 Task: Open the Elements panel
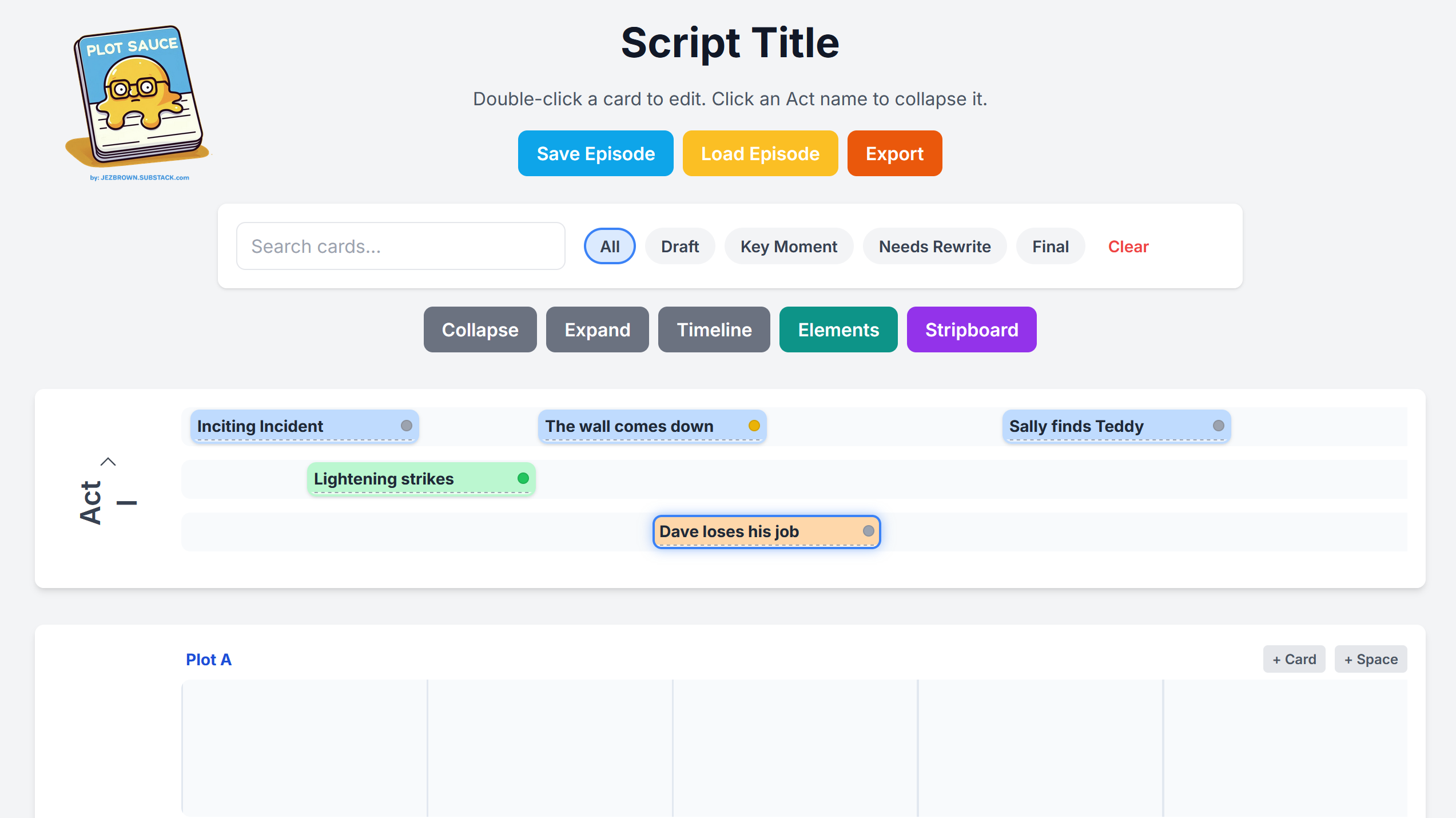838,329
